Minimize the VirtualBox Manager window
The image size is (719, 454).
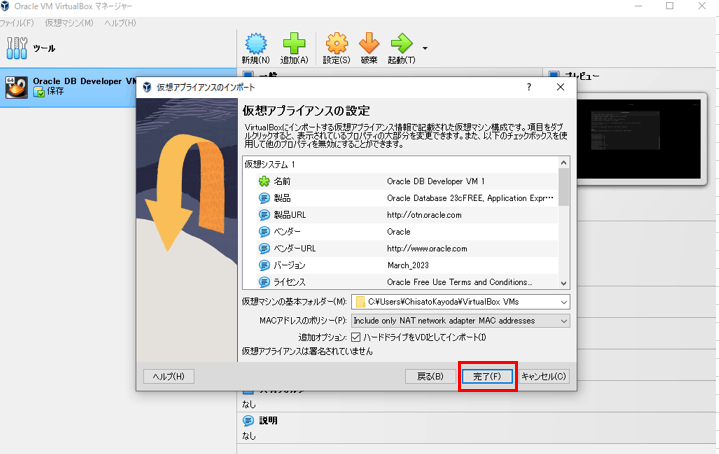pyautogui.click(x=638, y=6)
